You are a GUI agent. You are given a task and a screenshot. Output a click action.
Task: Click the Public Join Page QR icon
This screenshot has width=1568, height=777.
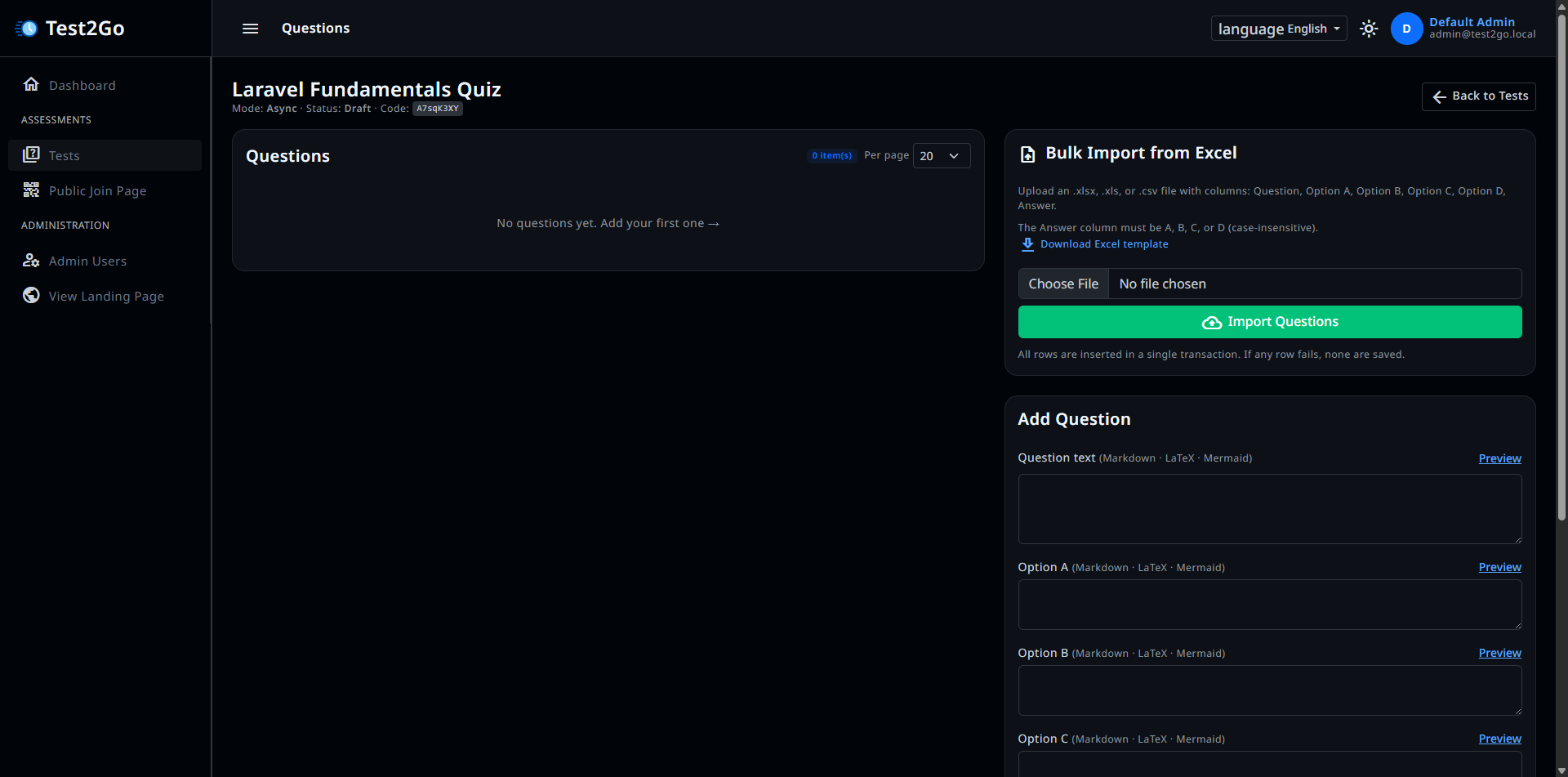[31, 190]
